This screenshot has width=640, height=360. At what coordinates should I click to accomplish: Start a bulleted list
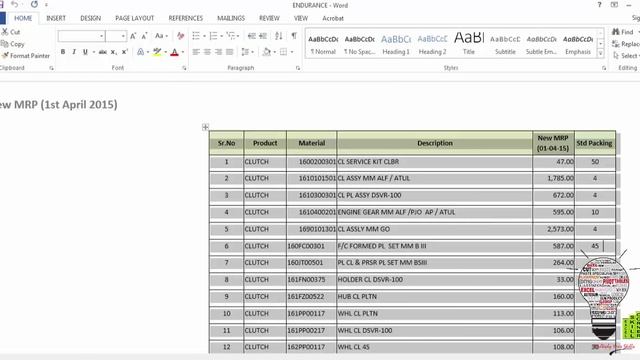[196, 36]
